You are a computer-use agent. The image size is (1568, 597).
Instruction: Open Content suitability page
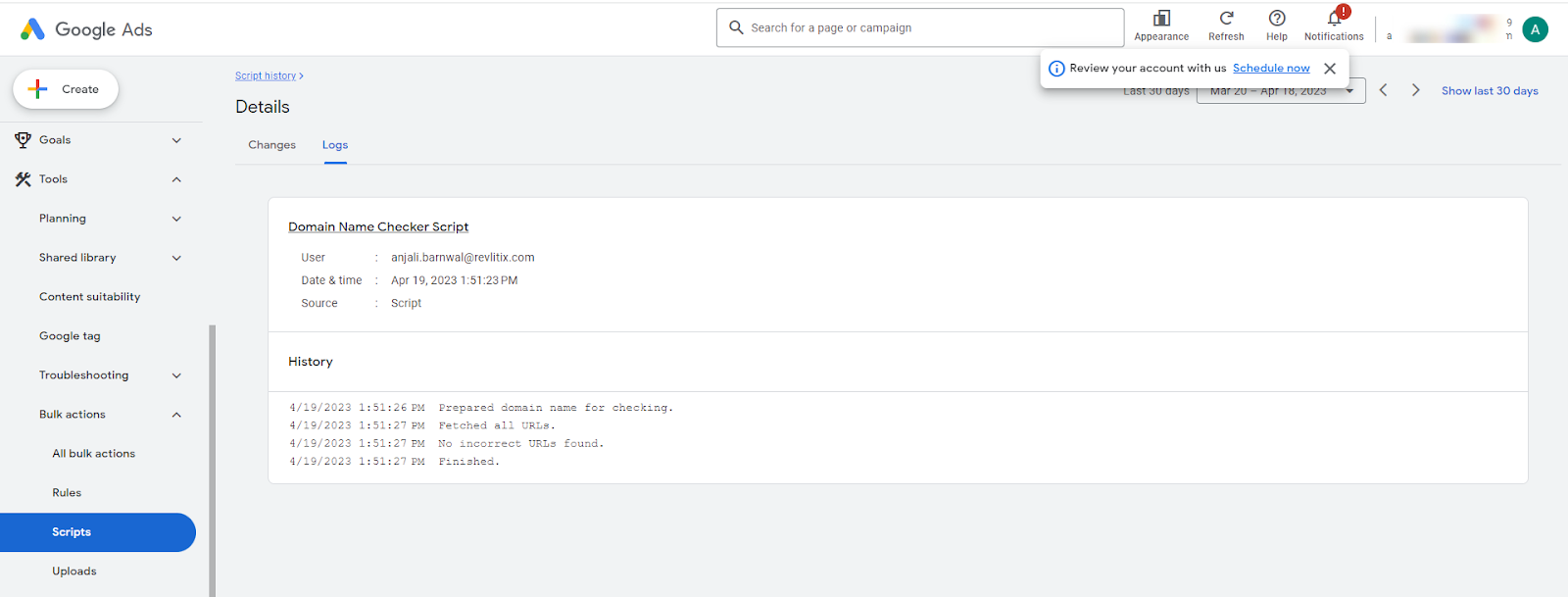click(89, 297)
